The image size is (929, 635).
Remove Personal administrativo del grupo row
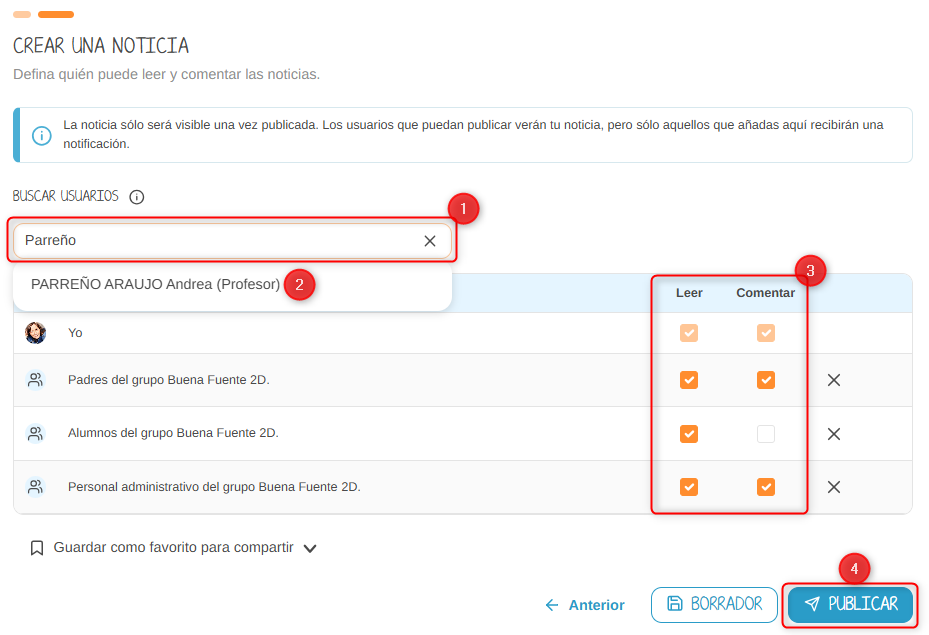(833, 487)
